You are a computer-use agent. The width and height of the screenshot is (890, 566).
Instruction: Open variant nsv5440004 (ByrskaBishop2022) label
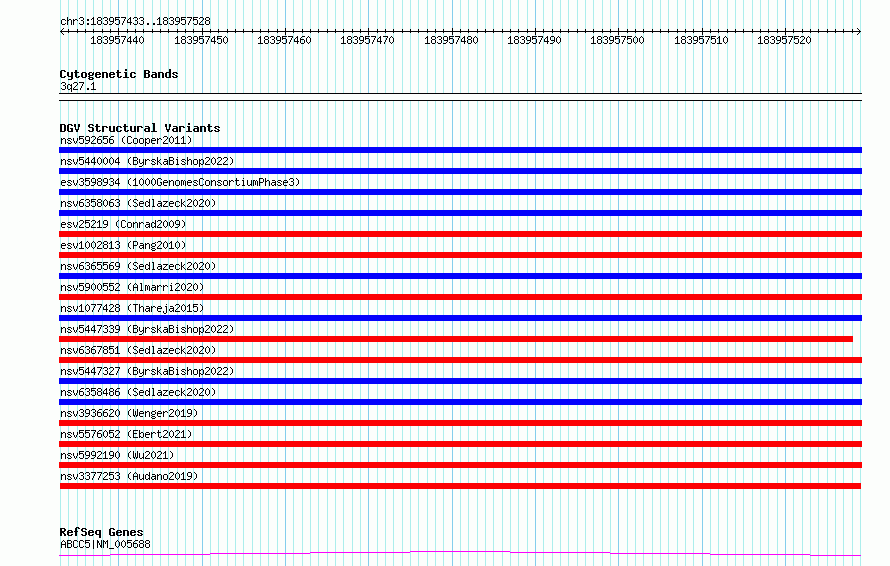[x=147, y=161]
